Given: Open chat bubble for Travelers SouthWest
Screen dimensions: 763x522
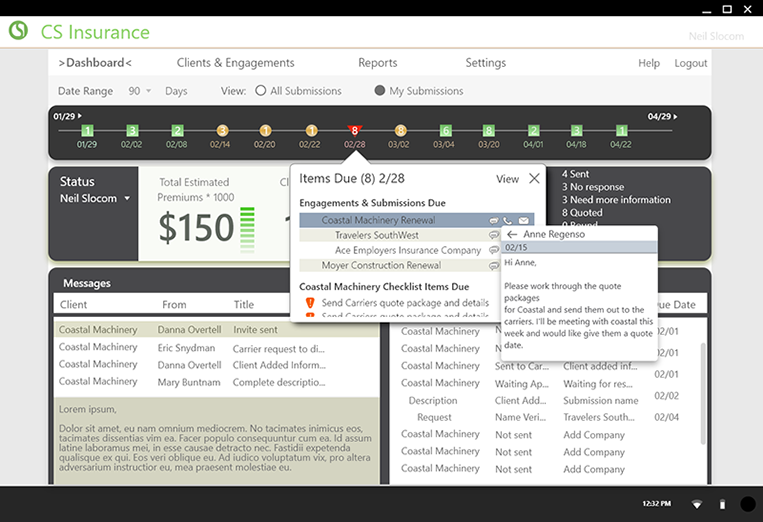Looking at the screenshot, I should (x=493, y=236).
